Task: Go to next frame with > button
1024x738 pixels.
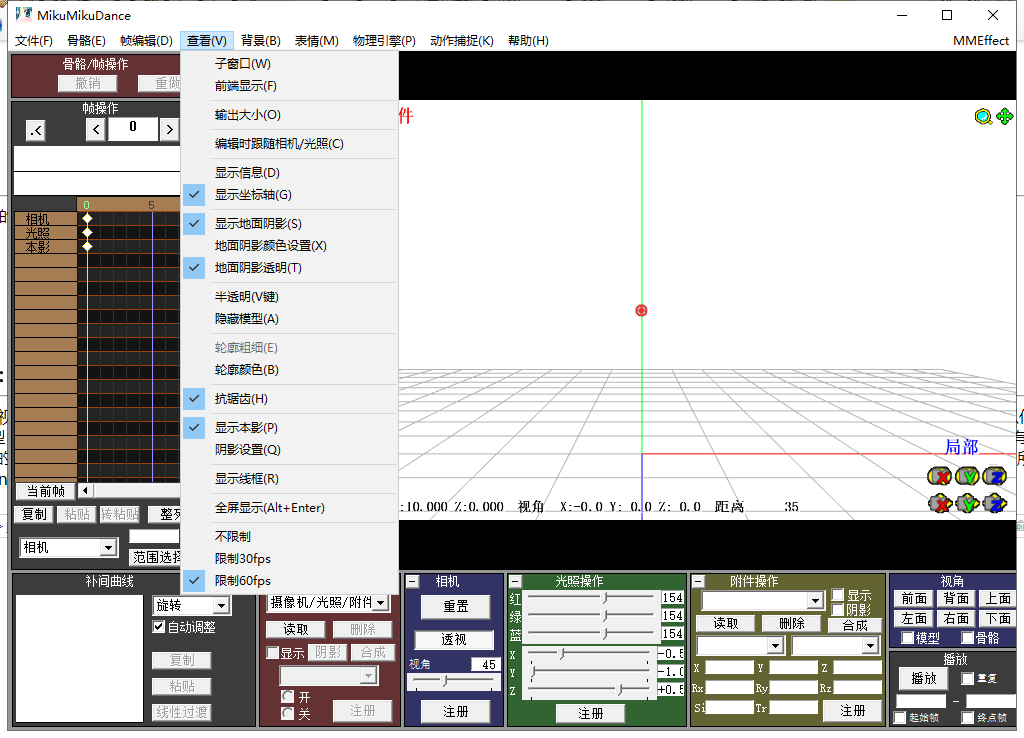Action: click(169, 129)
